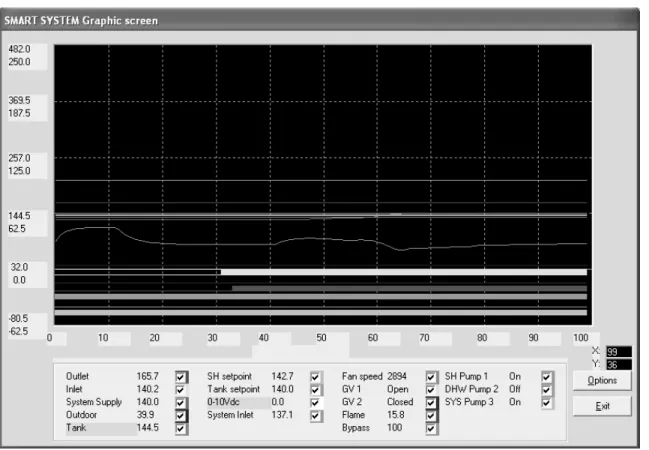Click the Outlet label
Image resolution: width=649 pixels, height=450 pixels.
pos(77,376)
